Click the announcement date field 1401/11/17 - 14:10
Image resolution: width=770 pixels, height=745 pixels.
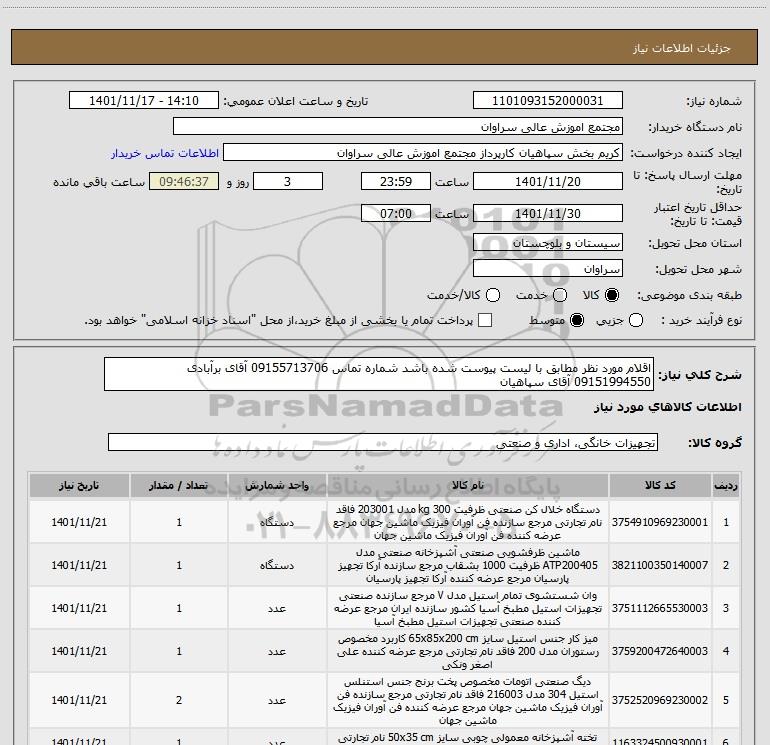click(x=144, y=101)
